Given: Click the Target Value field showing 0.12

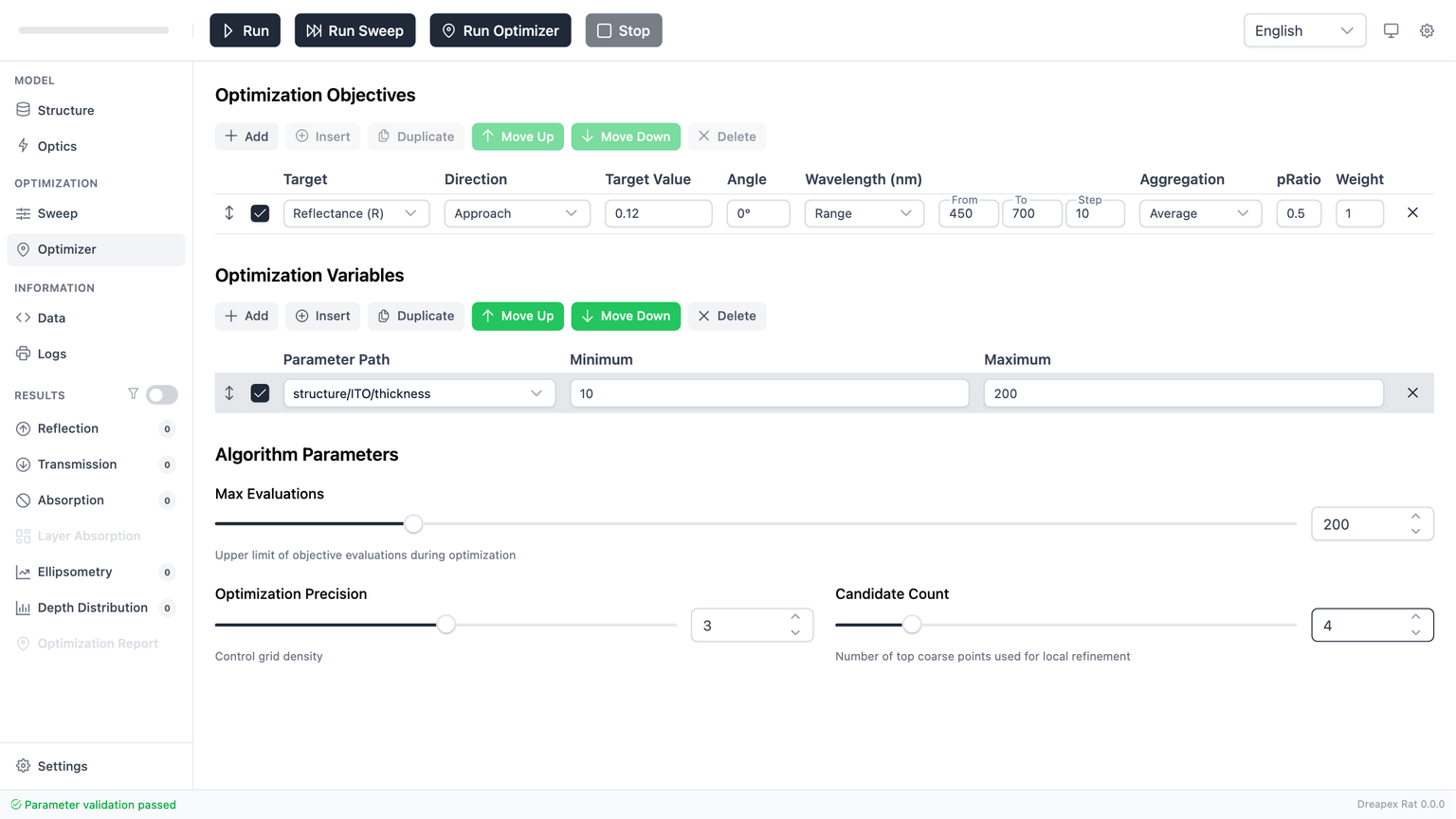Looking at the screenshot, I should point(658,213).
